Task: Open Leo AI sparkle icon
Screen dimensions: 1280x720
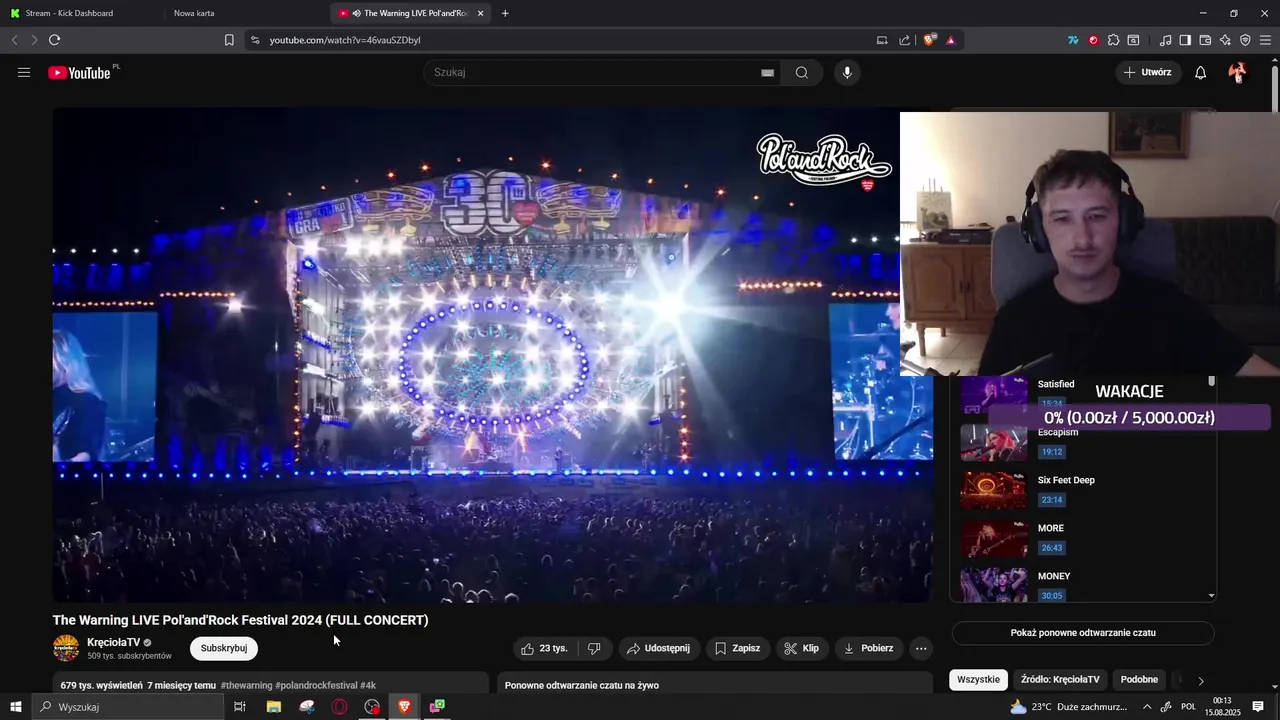Action: [1225, 40]
